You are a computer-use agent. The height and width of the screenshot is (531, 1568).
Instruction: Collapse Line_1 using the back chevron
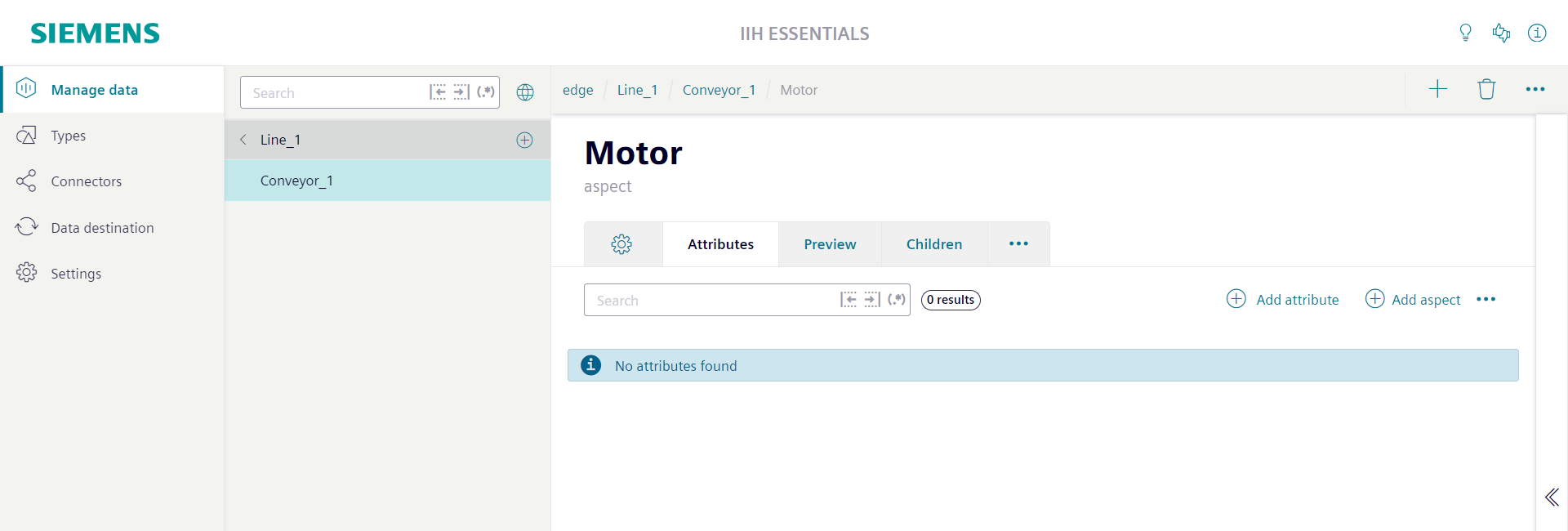[243, 140]
